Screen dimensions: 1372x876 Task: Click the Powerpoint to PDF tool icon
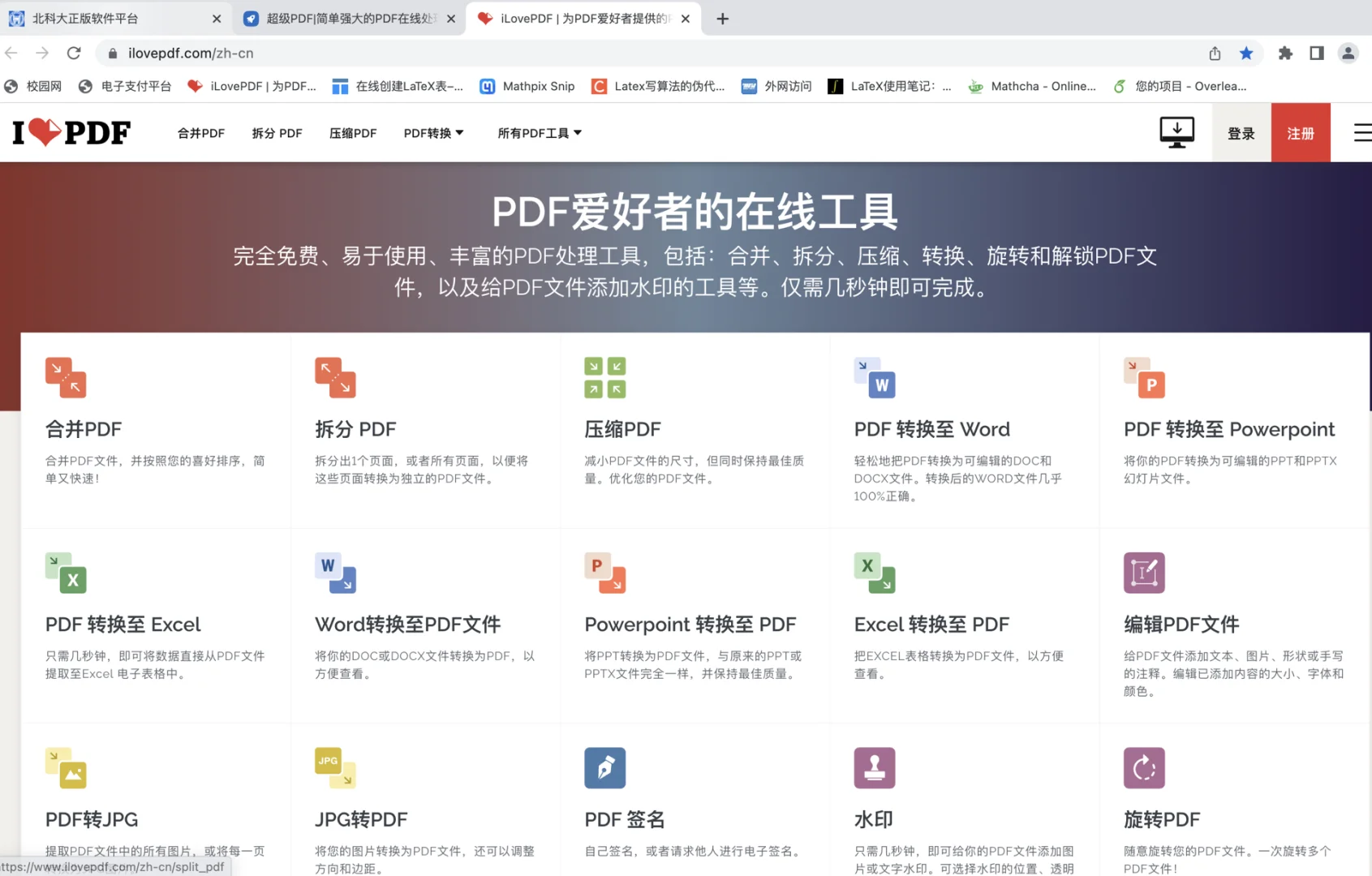[605, 573]
